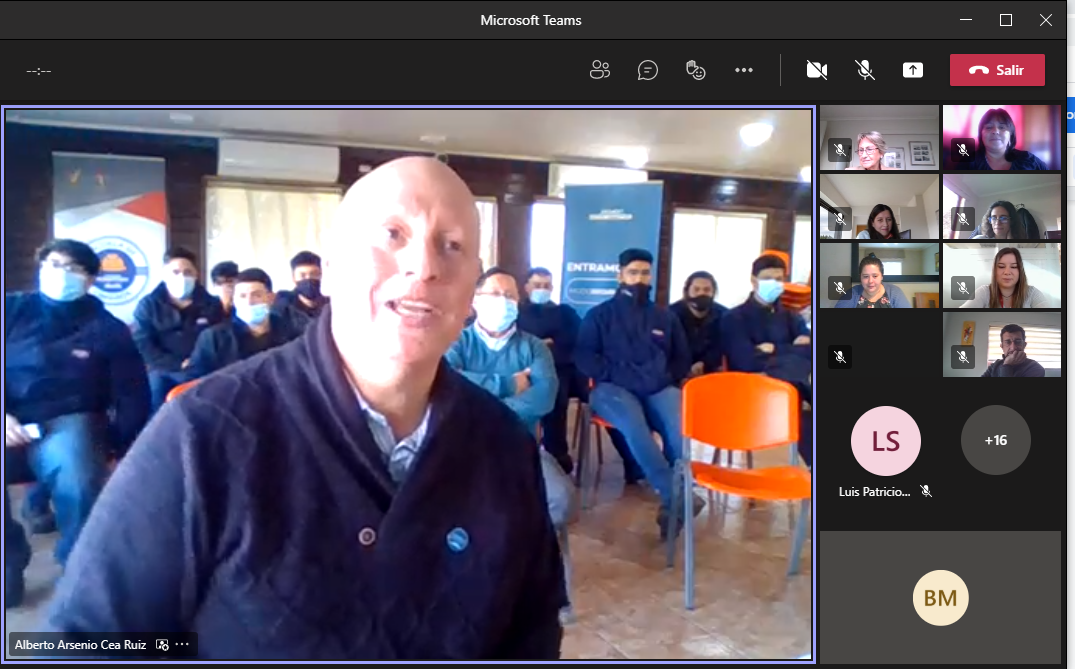Open options ellipsis next to Alberto's name
The height and width of the screenshot is (669, 1075).
tap(182, 645)
